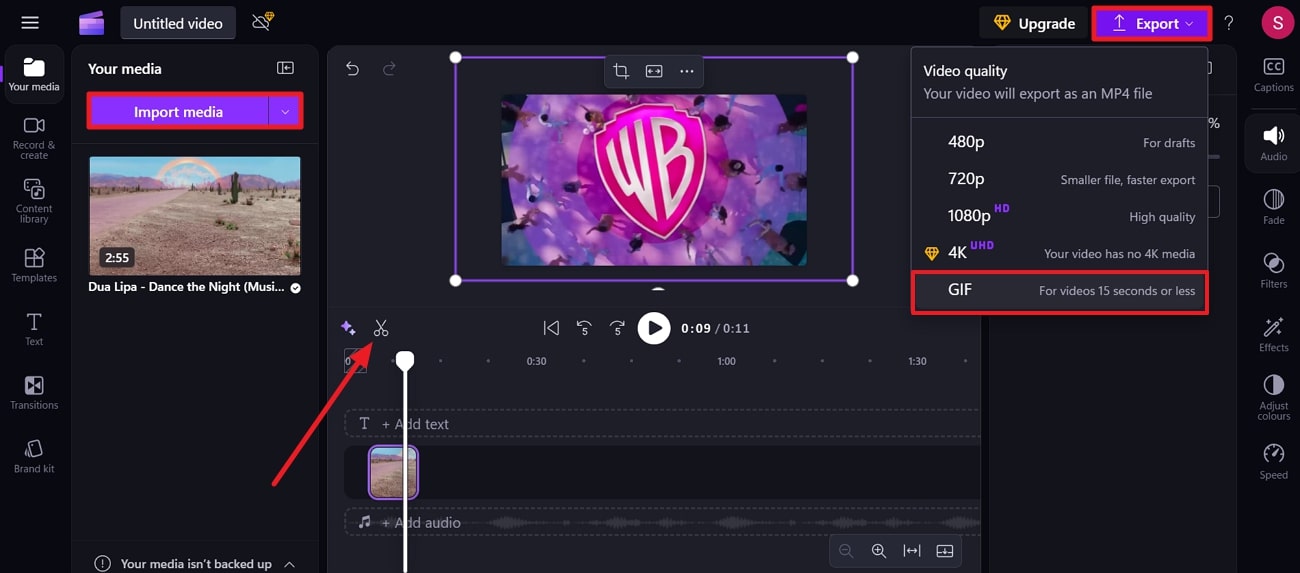The width and height of the screenshot is (1300, 573).
Task: Open Transitions panel
Action: (x=34, y=392)
